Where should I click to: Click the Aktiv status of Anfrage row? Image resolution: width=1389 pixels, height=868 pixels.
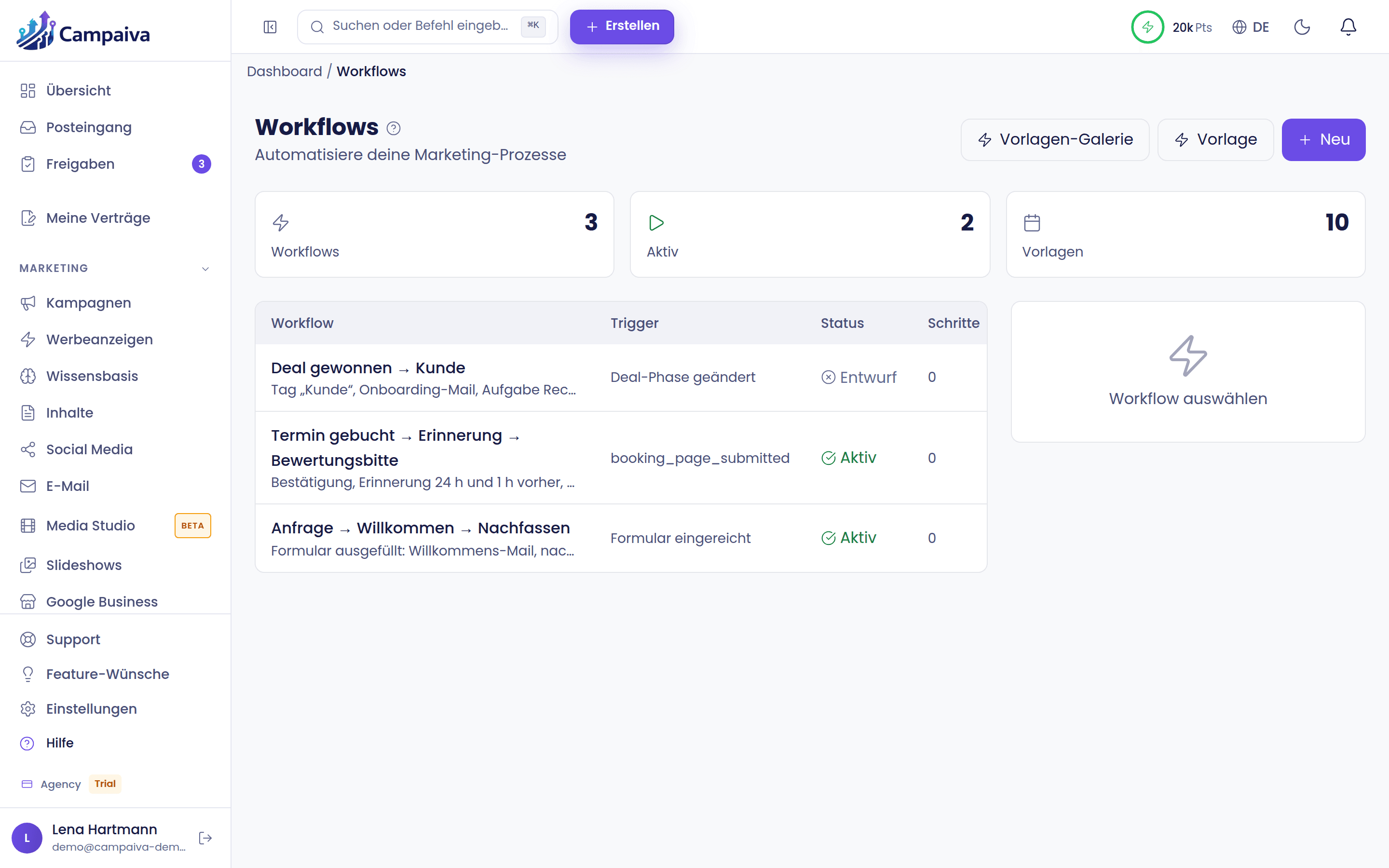(x=849, y=538)
